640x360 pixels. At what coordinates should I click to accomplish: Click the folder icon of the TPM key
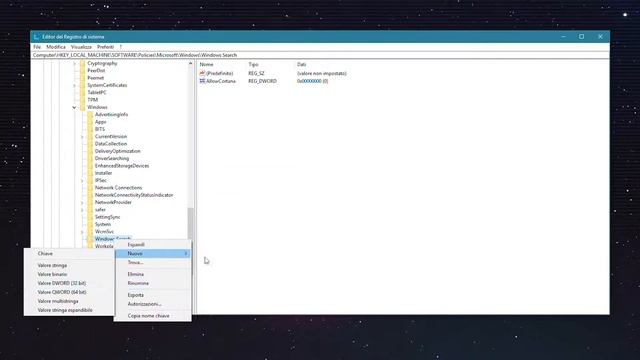coord(83,100)
